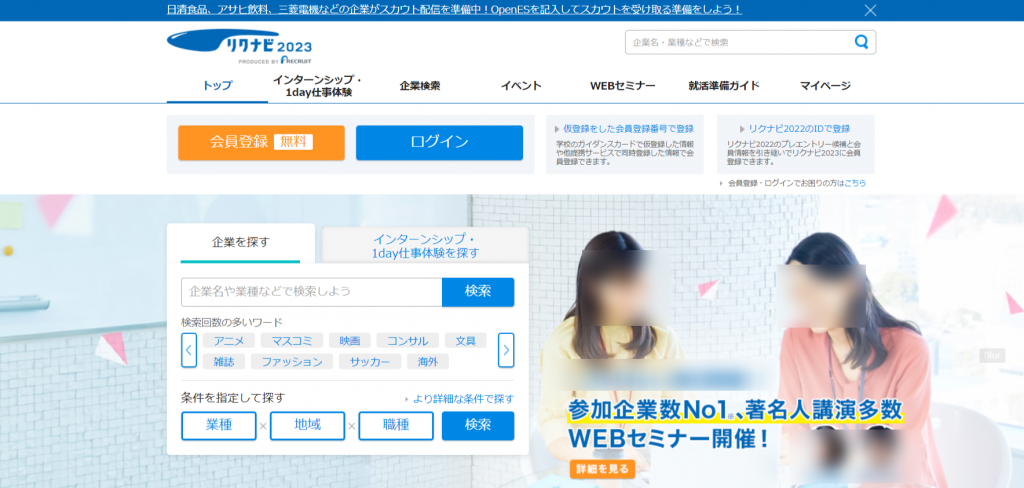The width and height of the screenshot is (1024, 488).
Task: Go to マイページ menu item
Action: point(825,86)
